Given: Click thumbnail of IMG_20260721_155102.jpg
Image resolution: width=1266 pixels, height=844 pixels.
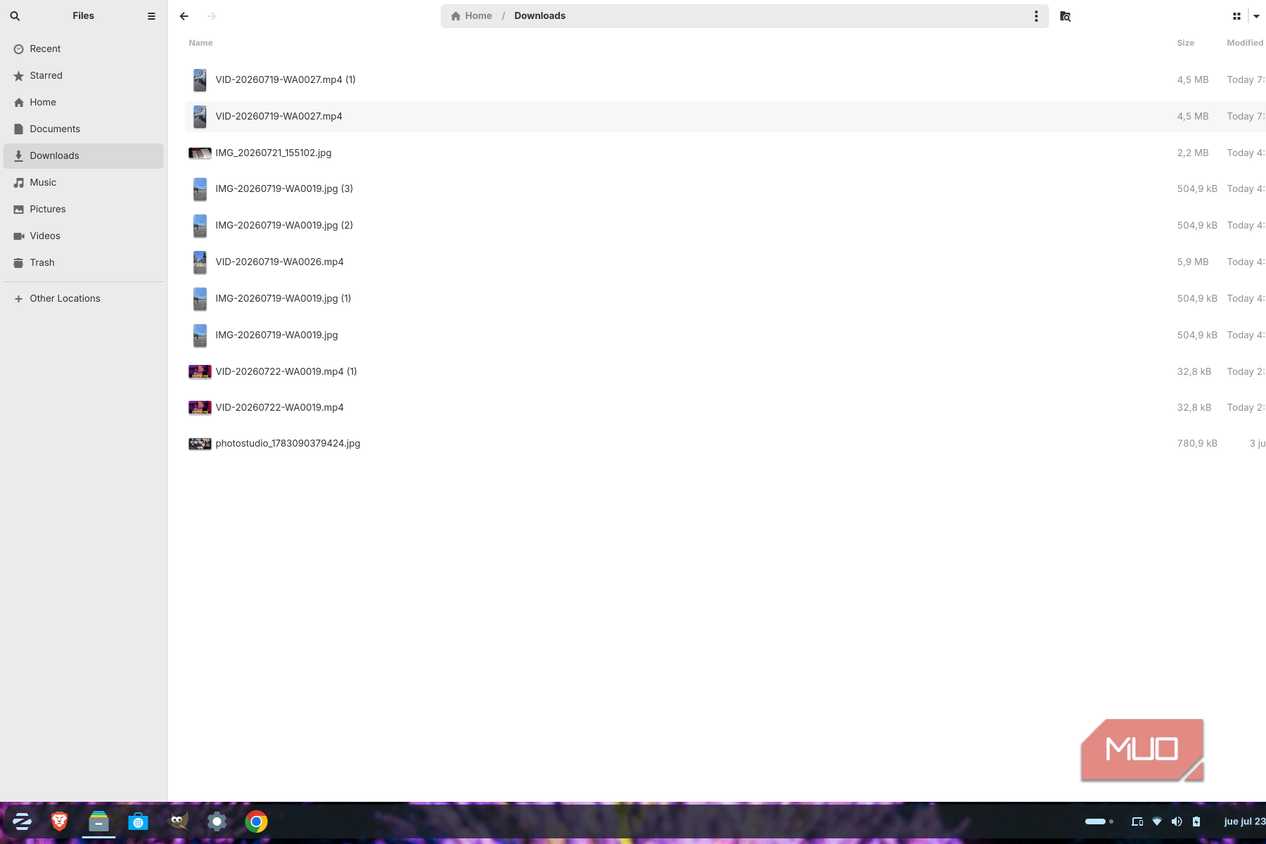Looking at the screenshot, I should (200, 153).
